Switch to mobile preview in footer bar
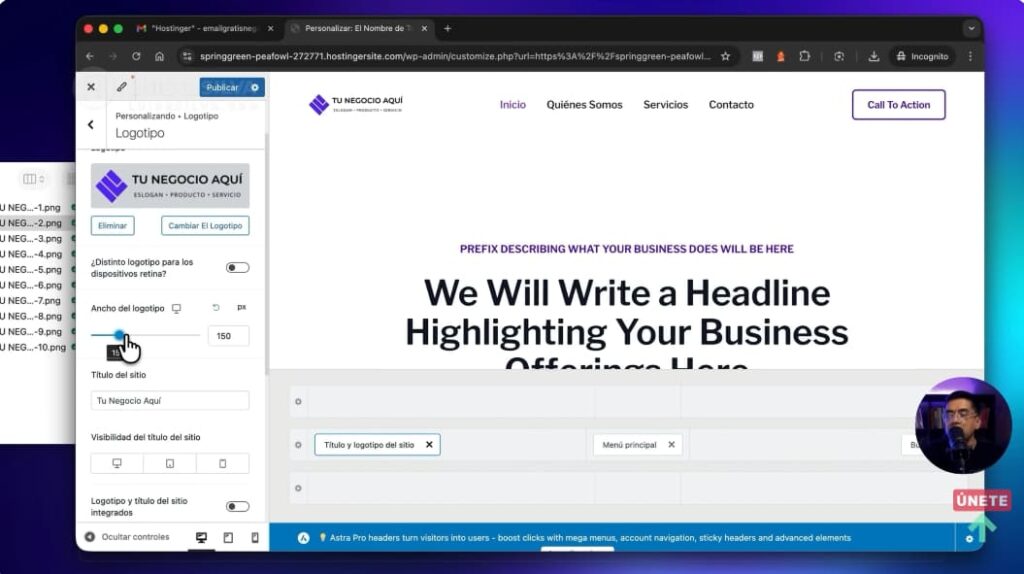1024x574 pixels. [x=254, y=538]
